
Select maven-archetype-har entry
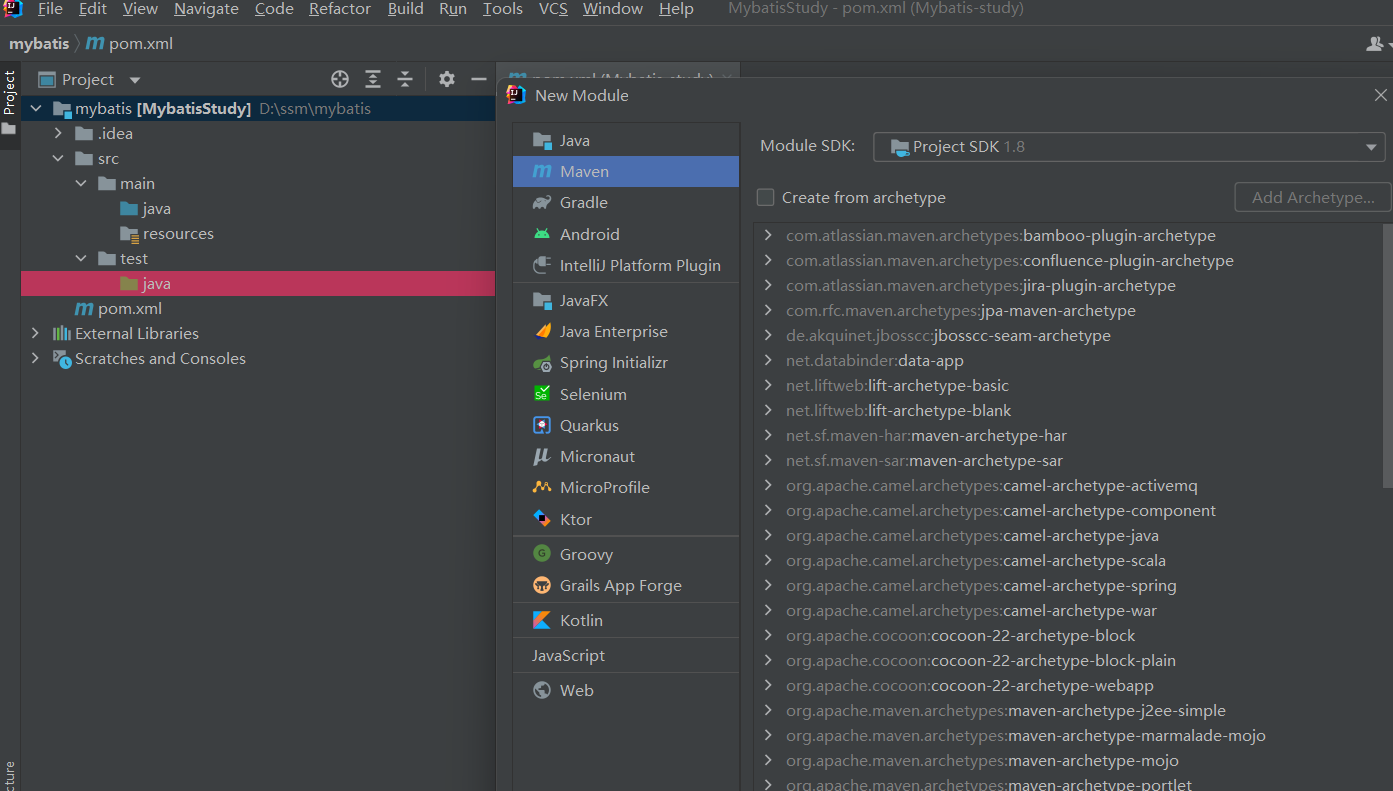click(926, 436)
